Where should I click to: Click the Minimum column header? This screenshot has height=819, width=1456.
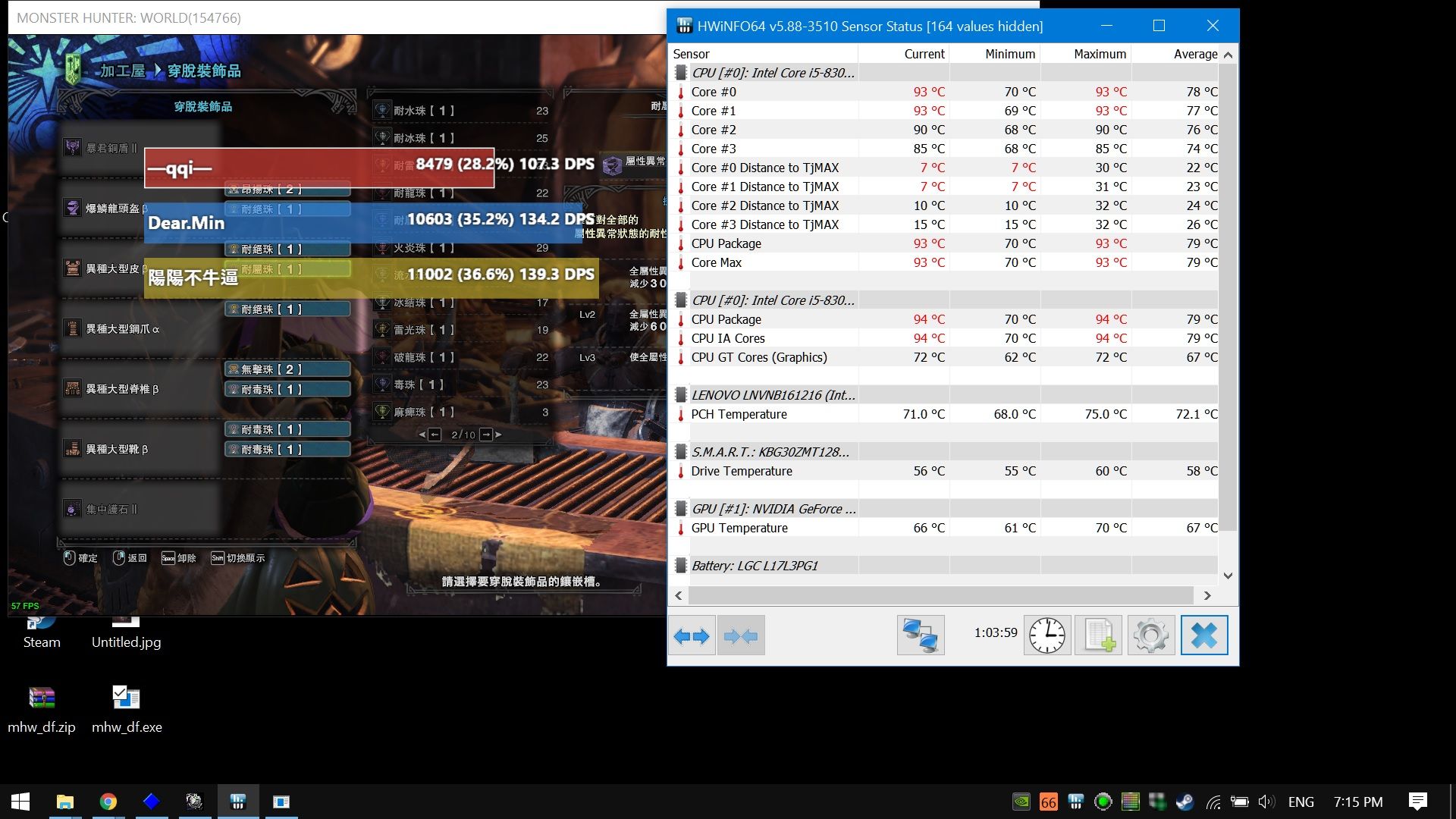pos(994,54)
